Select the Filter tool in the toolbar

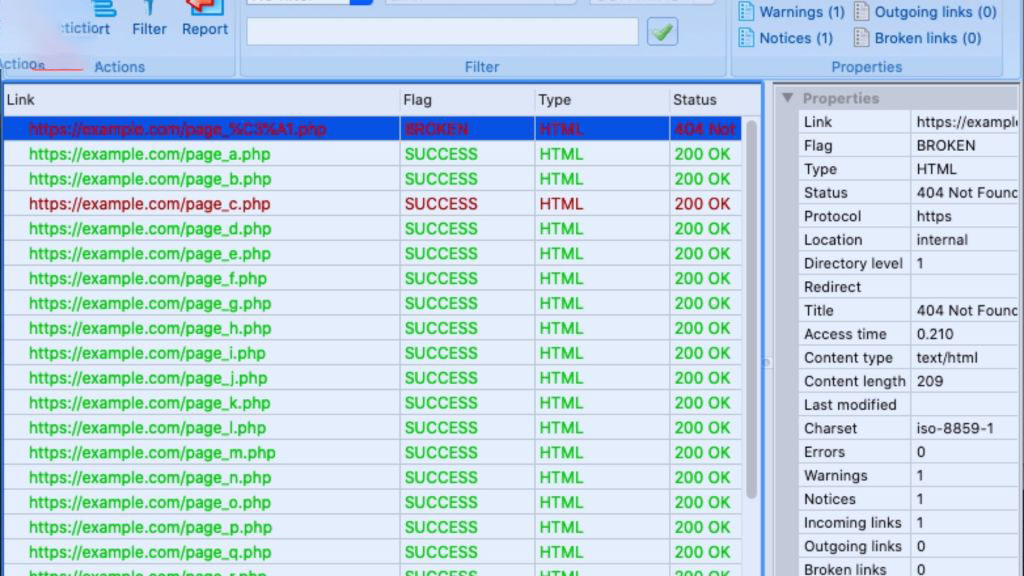(148, 20)
